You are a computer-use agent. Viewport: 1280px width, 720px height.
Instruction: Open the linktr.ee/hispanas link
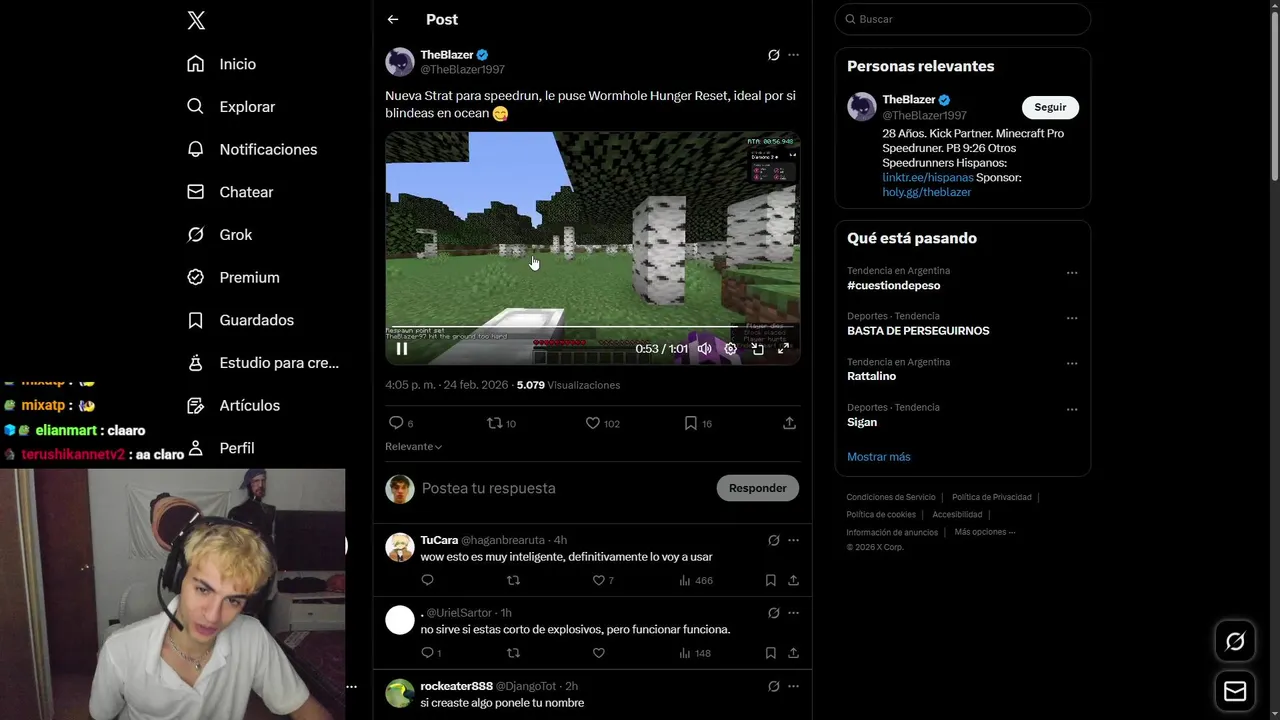pyautogui.click(x=927, y=177)
